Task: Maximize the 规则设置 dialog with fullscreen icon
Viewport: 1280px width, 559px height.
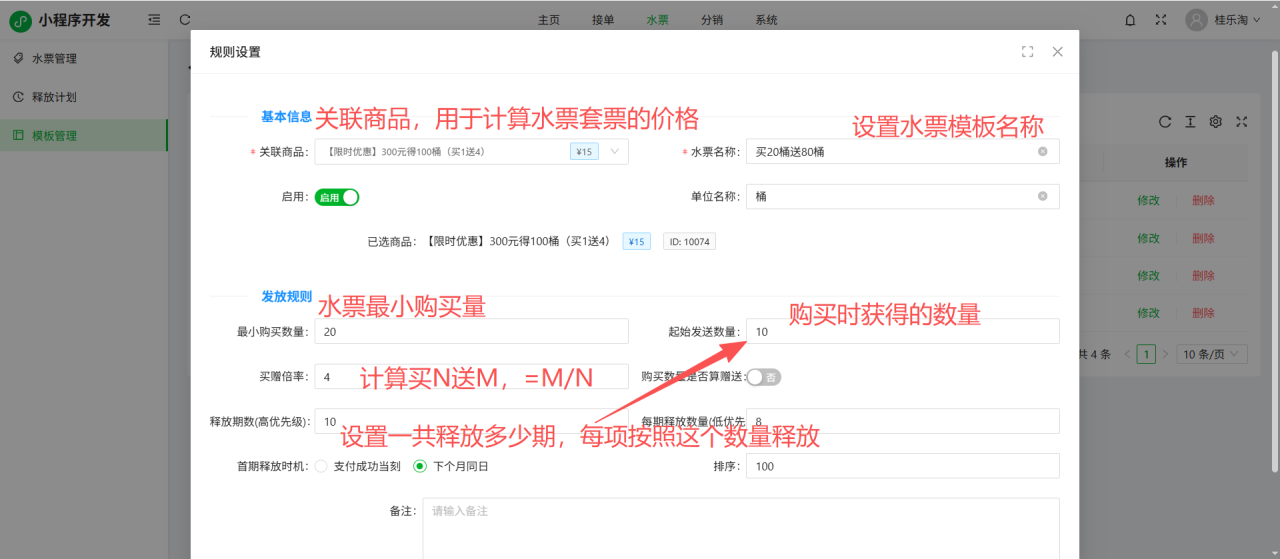Action: point(1027,52)
